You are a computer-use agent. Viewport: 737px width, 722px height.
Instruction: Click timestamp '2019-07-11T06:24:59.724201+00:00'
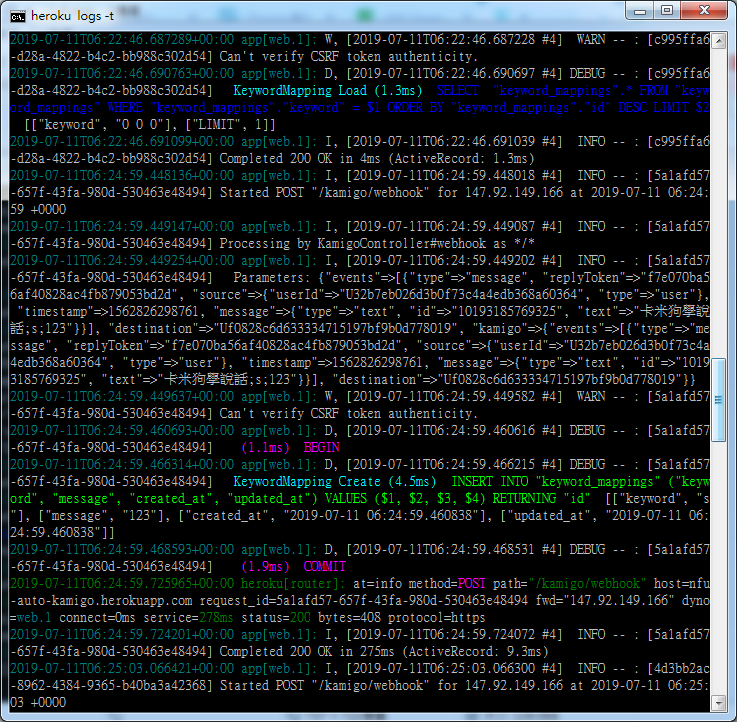pos(122,635)
